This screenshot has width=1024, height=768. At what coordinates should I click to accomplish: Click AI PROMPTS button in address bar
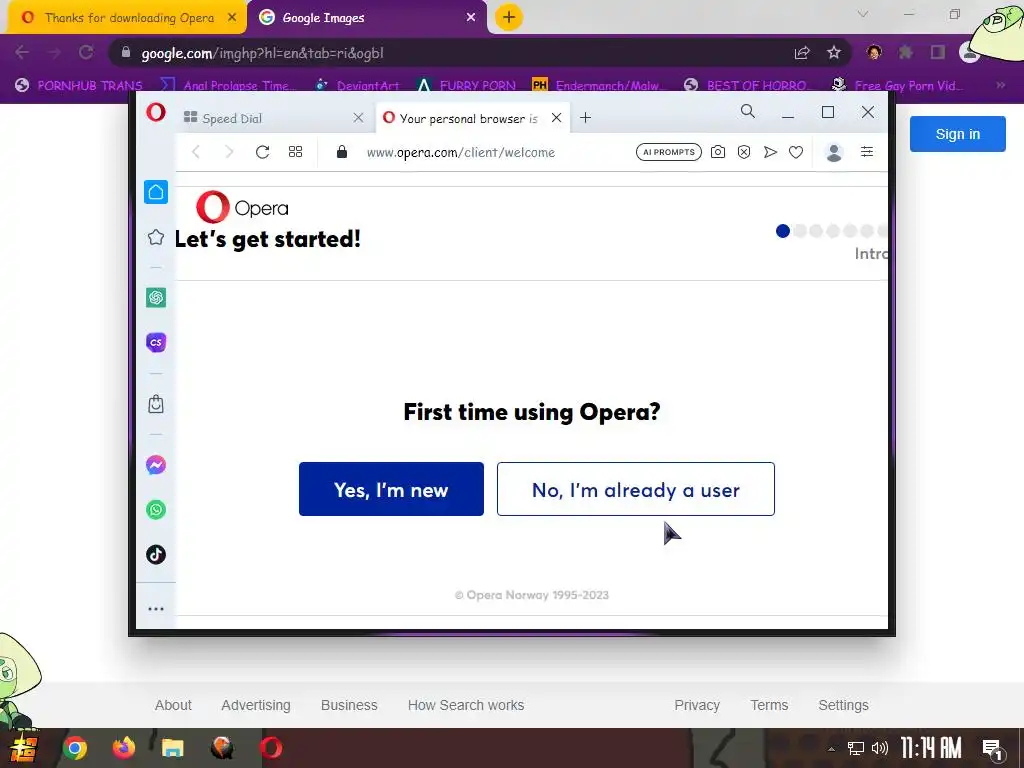(669, 152)
